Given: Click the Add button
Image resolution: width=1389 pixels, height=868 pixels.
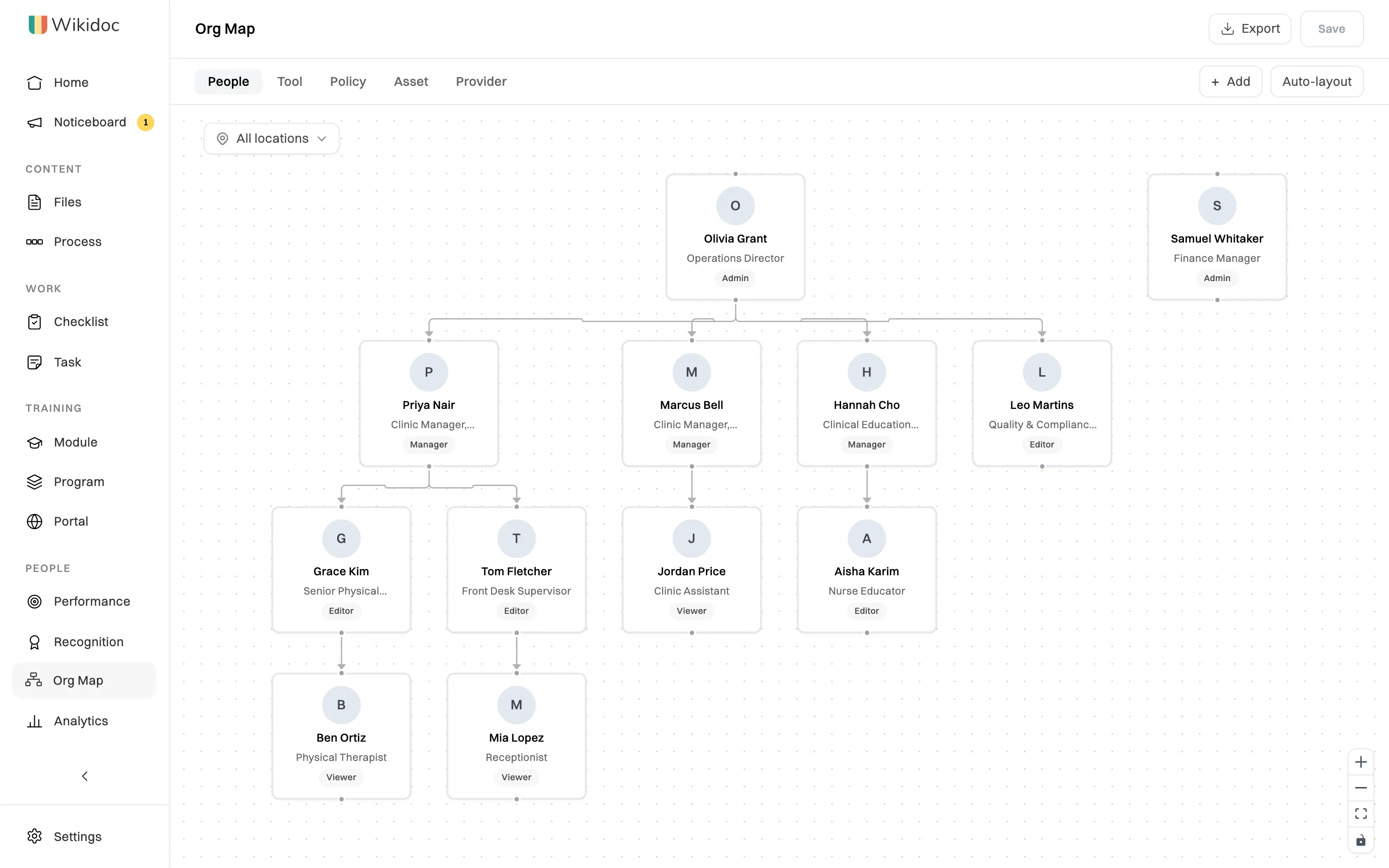Looking at the screenshot, I should point(1231,81).
